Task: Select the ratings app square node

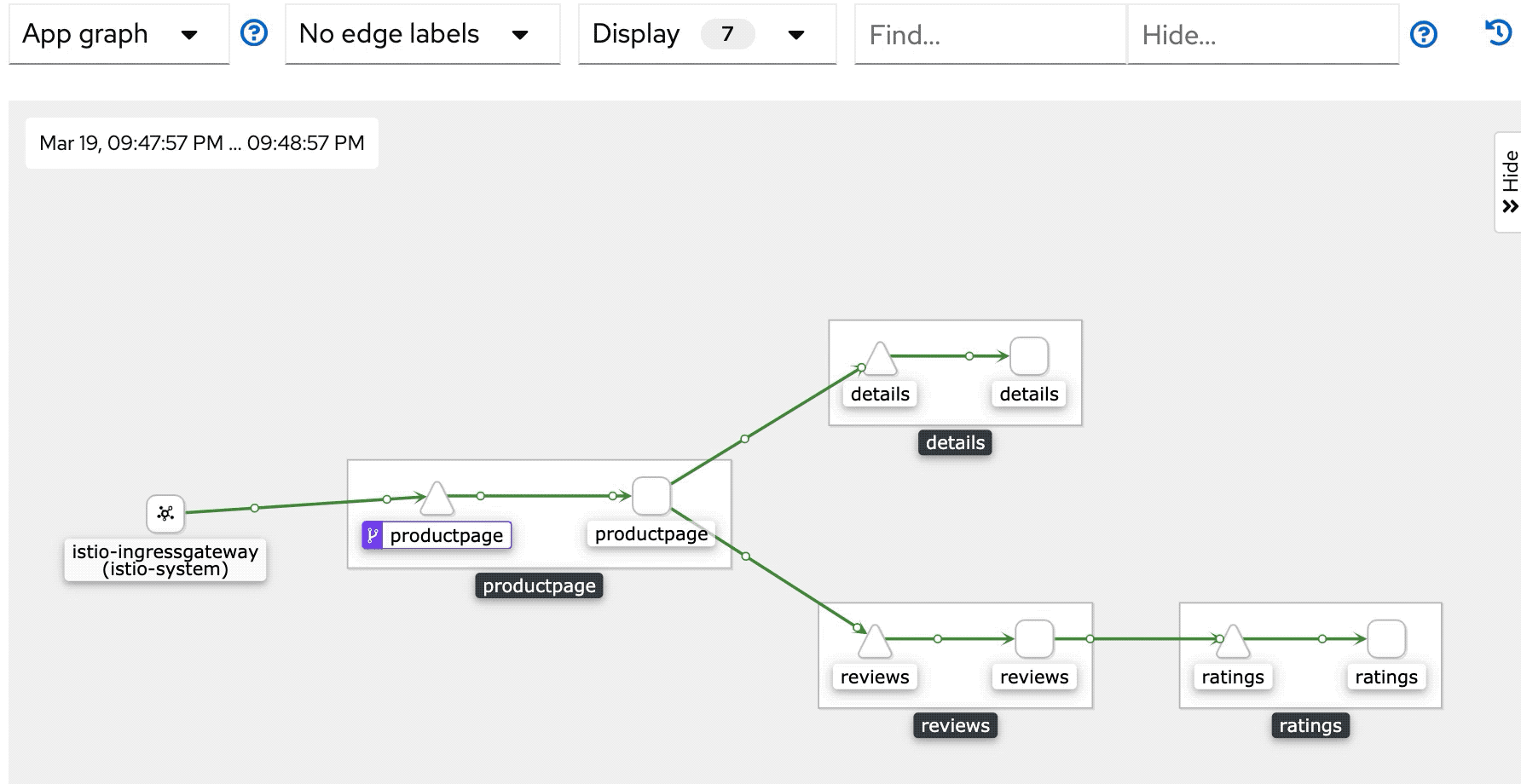Action: [1386, 639]
